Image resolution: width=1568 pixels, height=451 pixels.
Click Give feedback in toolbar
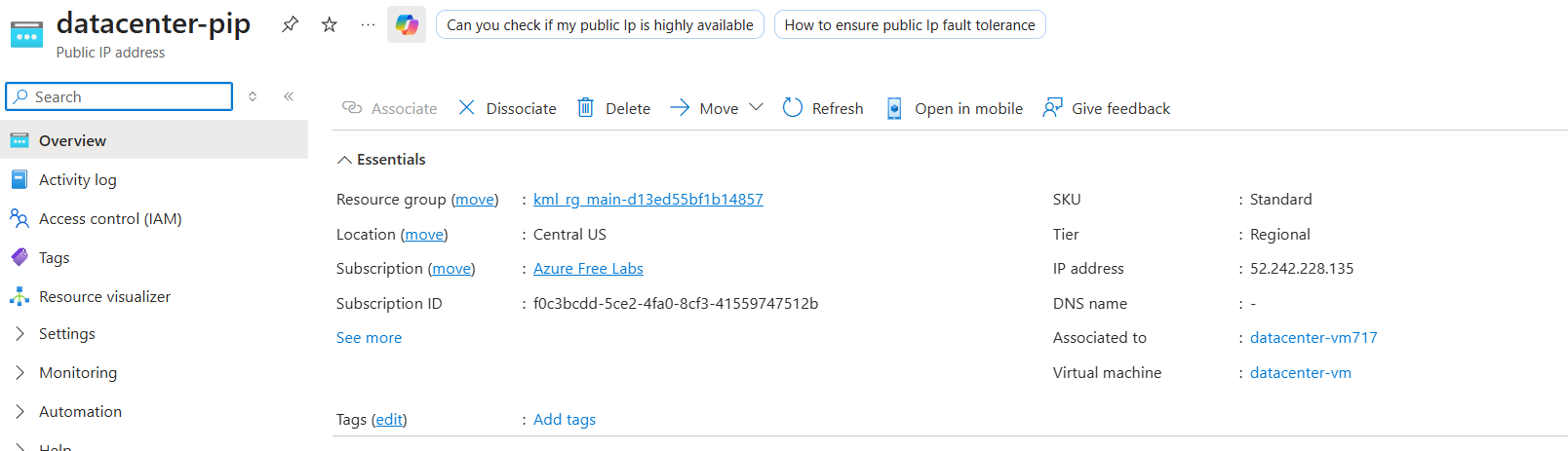1107,108
